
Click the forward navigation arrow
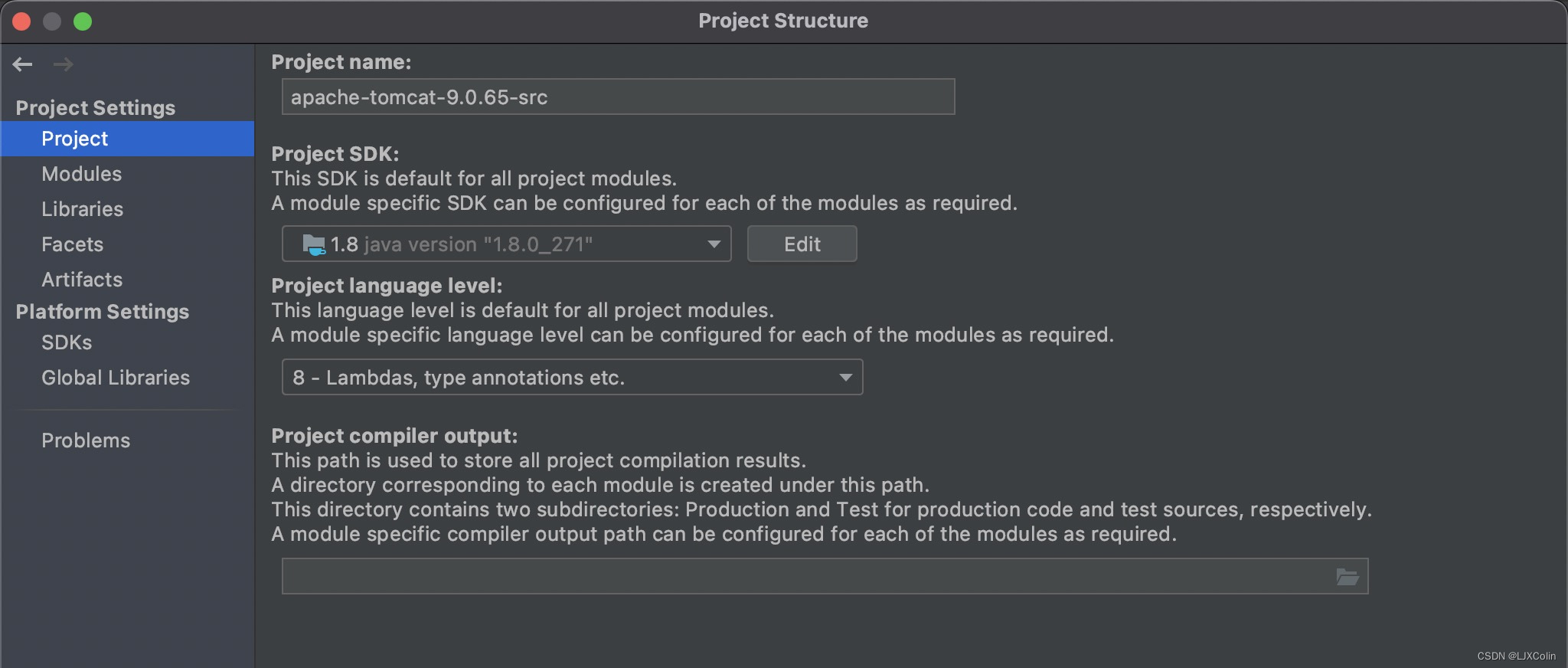coord(64,64)
